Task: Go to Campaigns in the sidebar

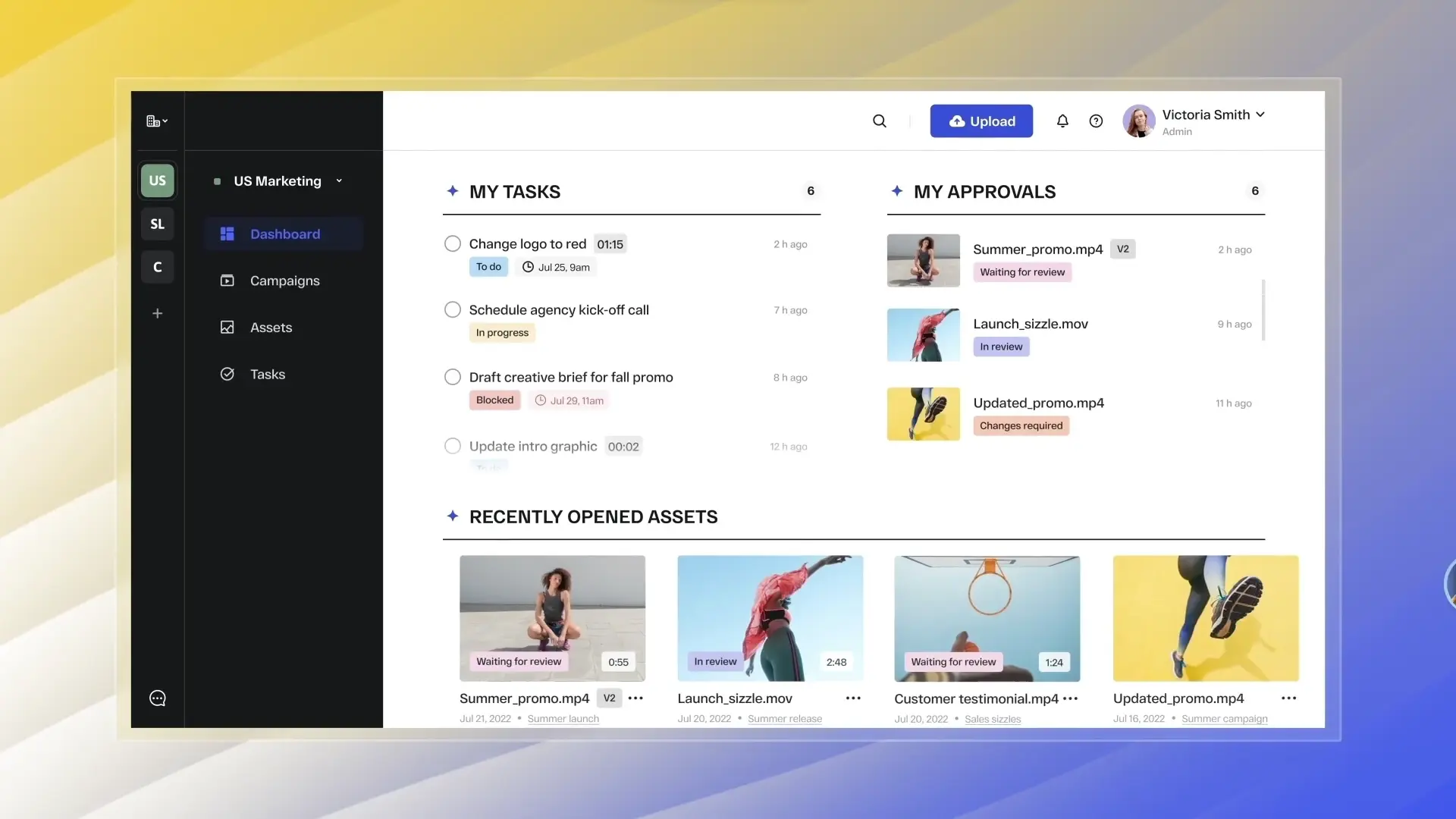Action: click(x=284, y=281)
